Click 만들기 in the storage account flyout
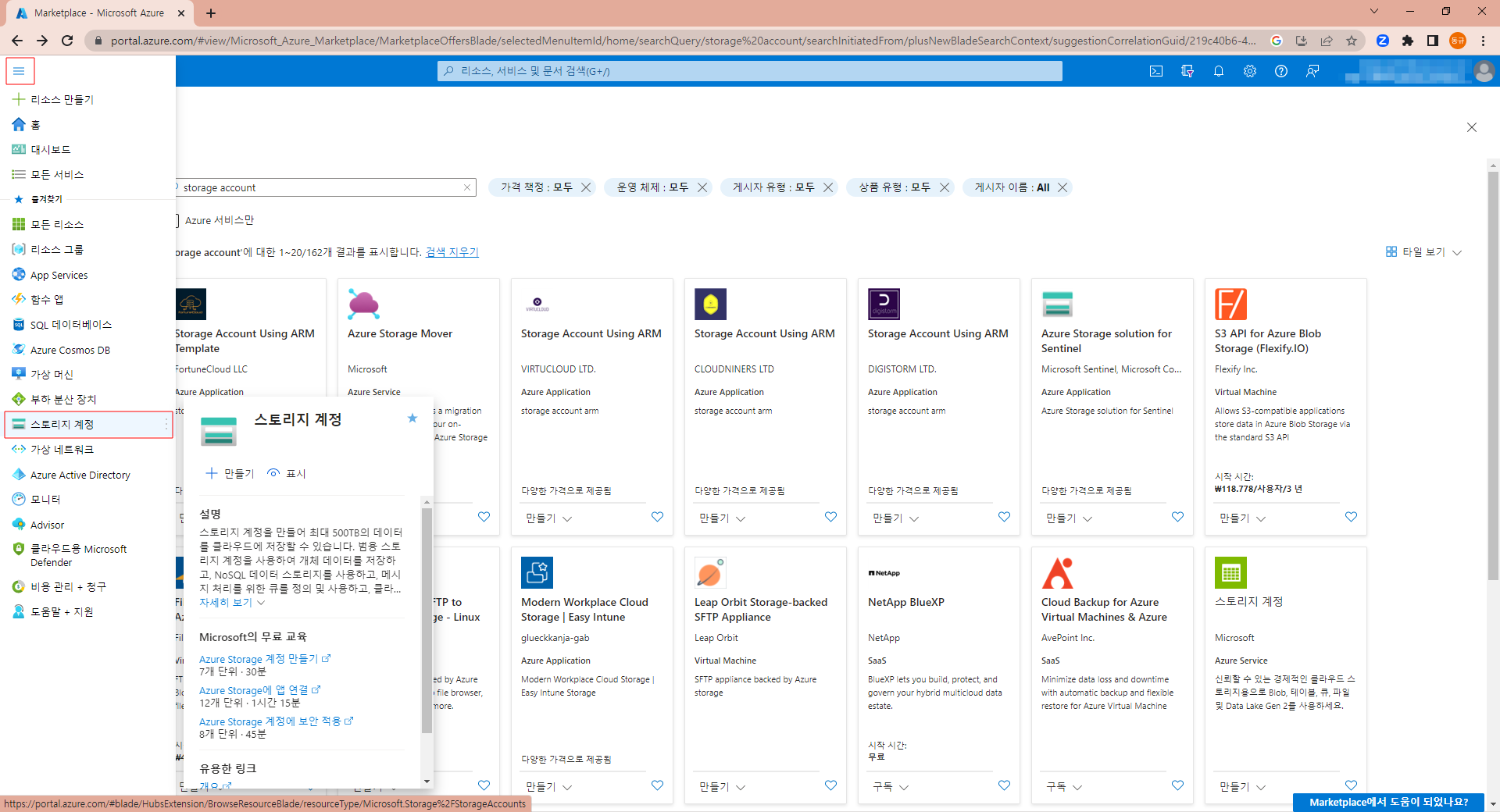The image size is (1500, 812). coord(230,474)
